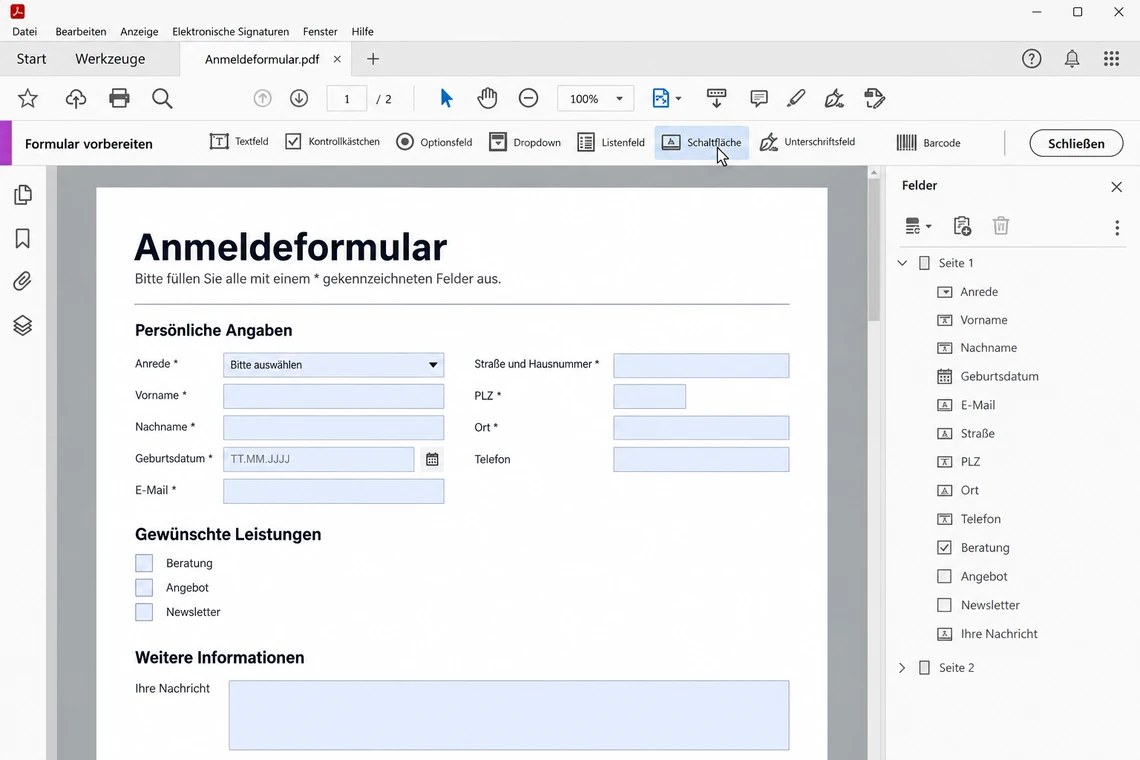Image resolution: width=1140 pixels, height=760 pixels.
Task: Open bookmarks panel in left sidebar
Action: point(23,239)
